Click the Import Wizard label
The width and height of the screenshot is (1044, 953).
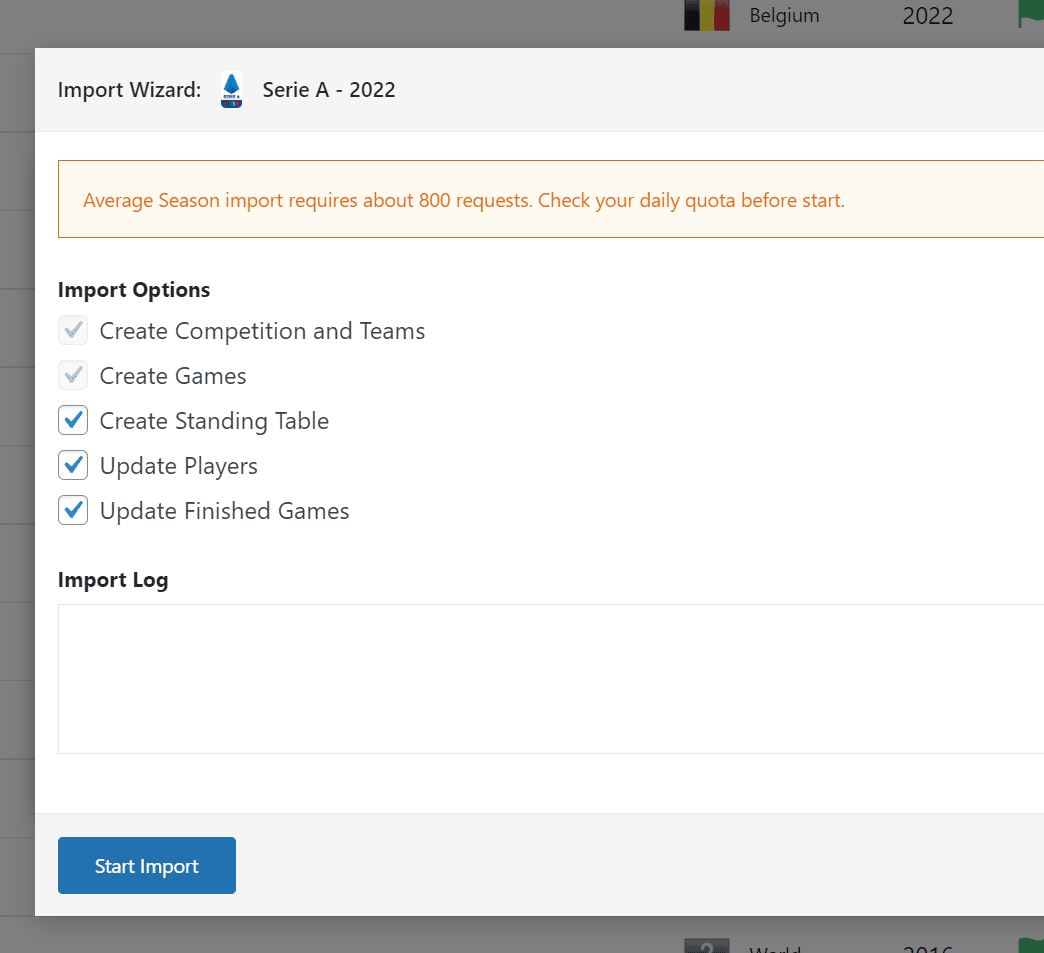(128, 89)
